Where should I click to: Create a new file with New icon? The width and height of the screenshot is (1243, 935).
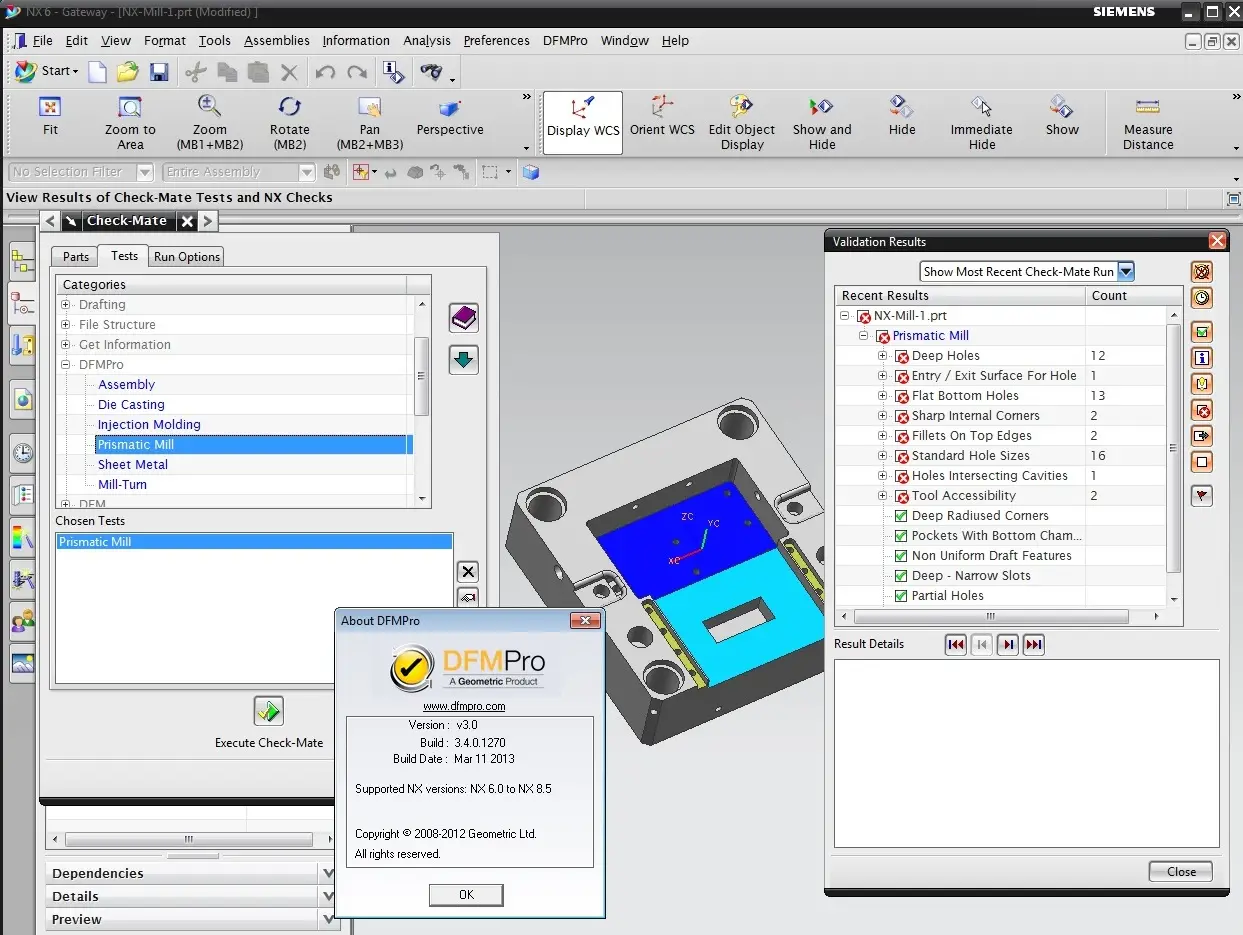click(97, 71)
